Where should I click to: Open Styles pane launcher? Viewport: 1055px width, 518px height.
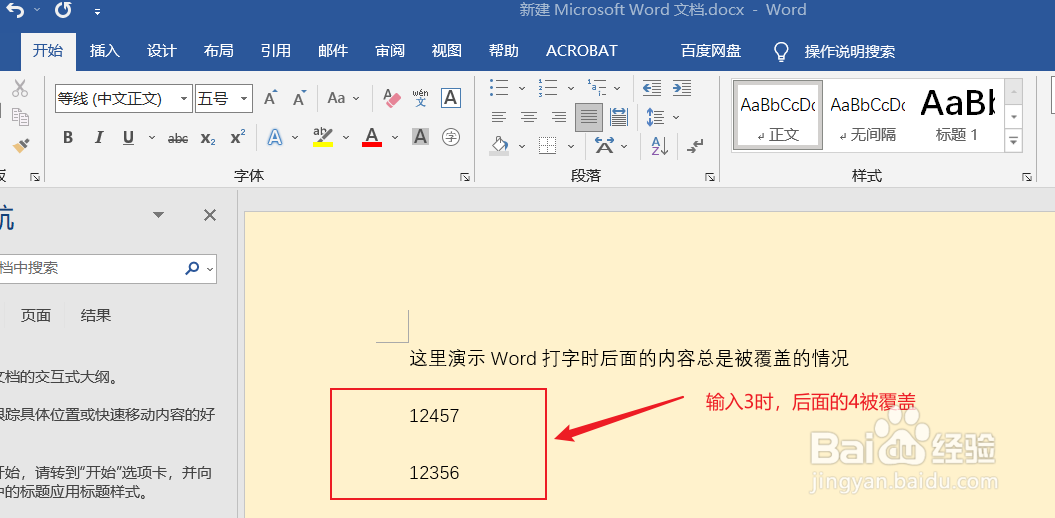pos(1027,177)
